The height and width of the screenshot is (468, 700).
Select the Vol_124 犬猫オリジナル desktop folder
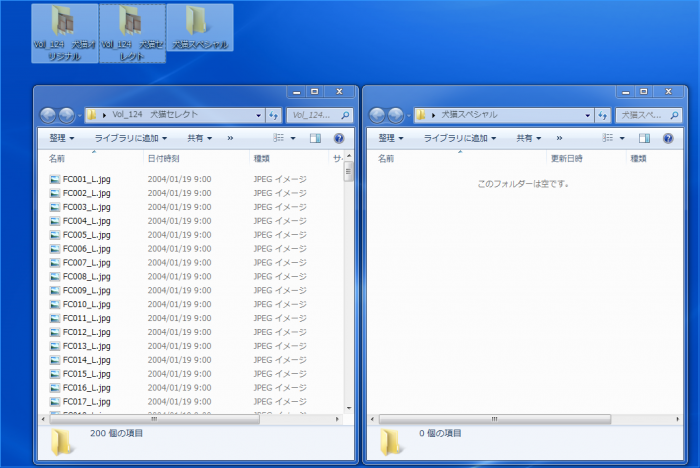coord(65,33)
